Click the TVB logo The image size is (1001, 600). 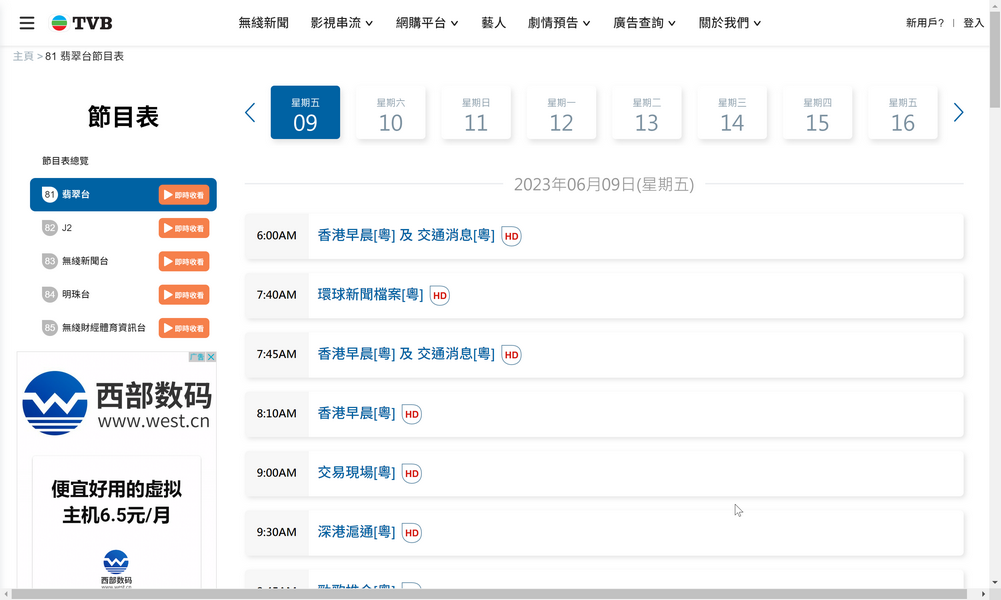pos(82,23)
